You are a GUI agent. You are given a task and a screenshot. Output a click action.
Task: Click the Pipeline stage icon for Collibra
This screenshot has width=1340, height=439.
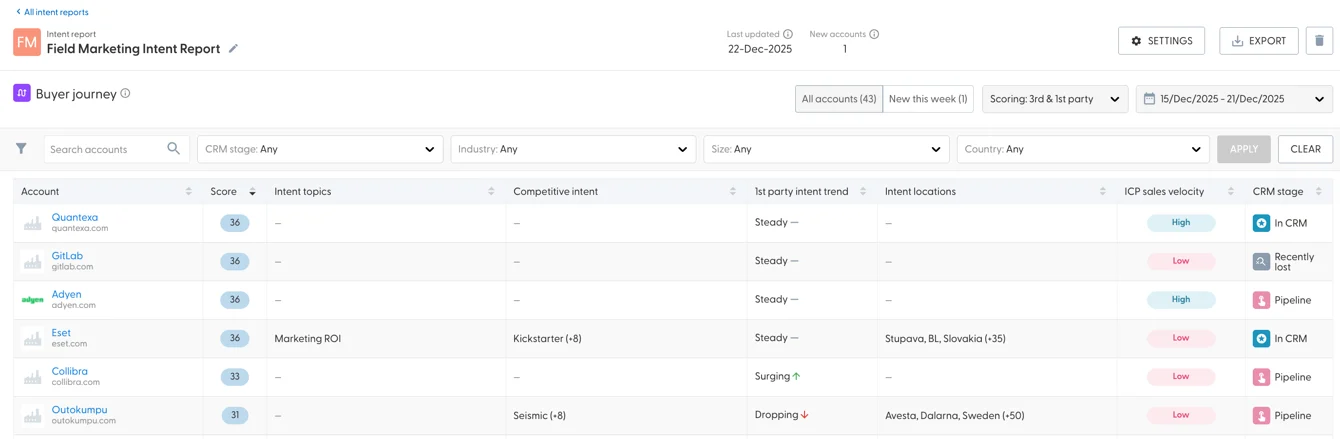1261,377
